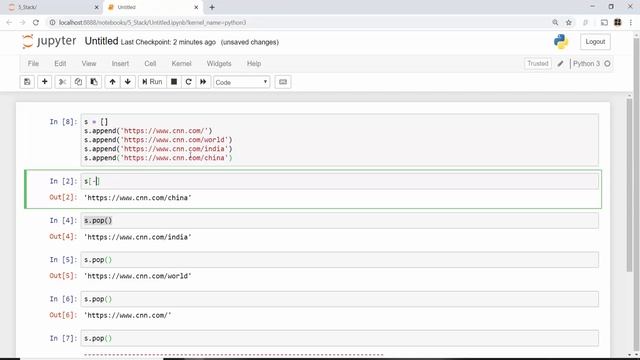
Task: Select the In [6] s.pop() cell
Action: (x=340, y=299)
